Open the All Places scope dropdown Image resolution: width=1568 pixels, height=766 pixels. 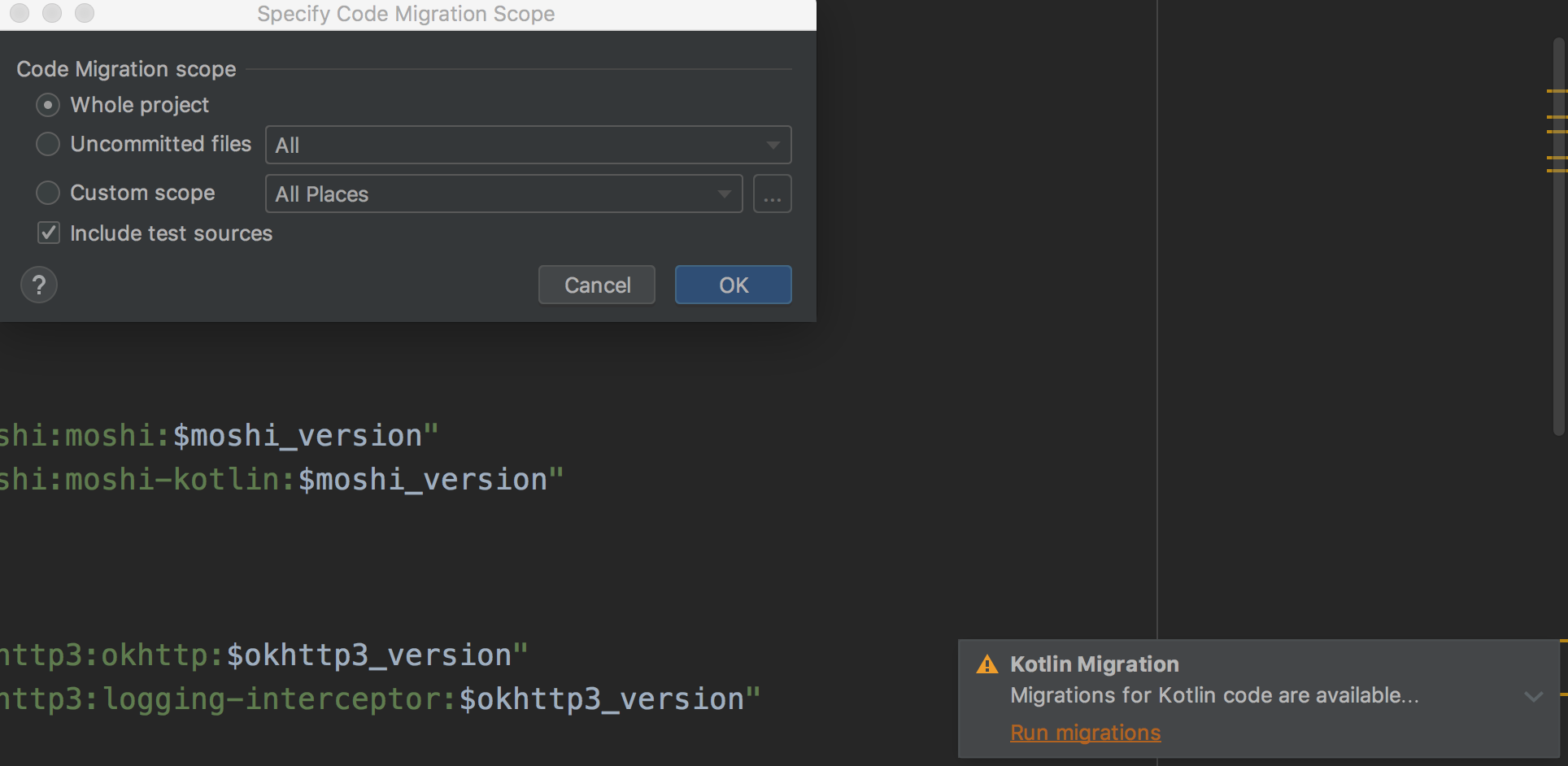503,194
